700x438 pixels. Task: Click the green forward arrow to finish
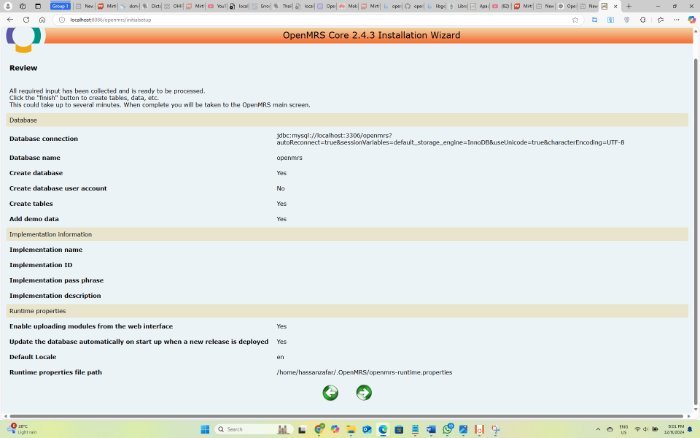pyautogui.click(x=363, y=393)
